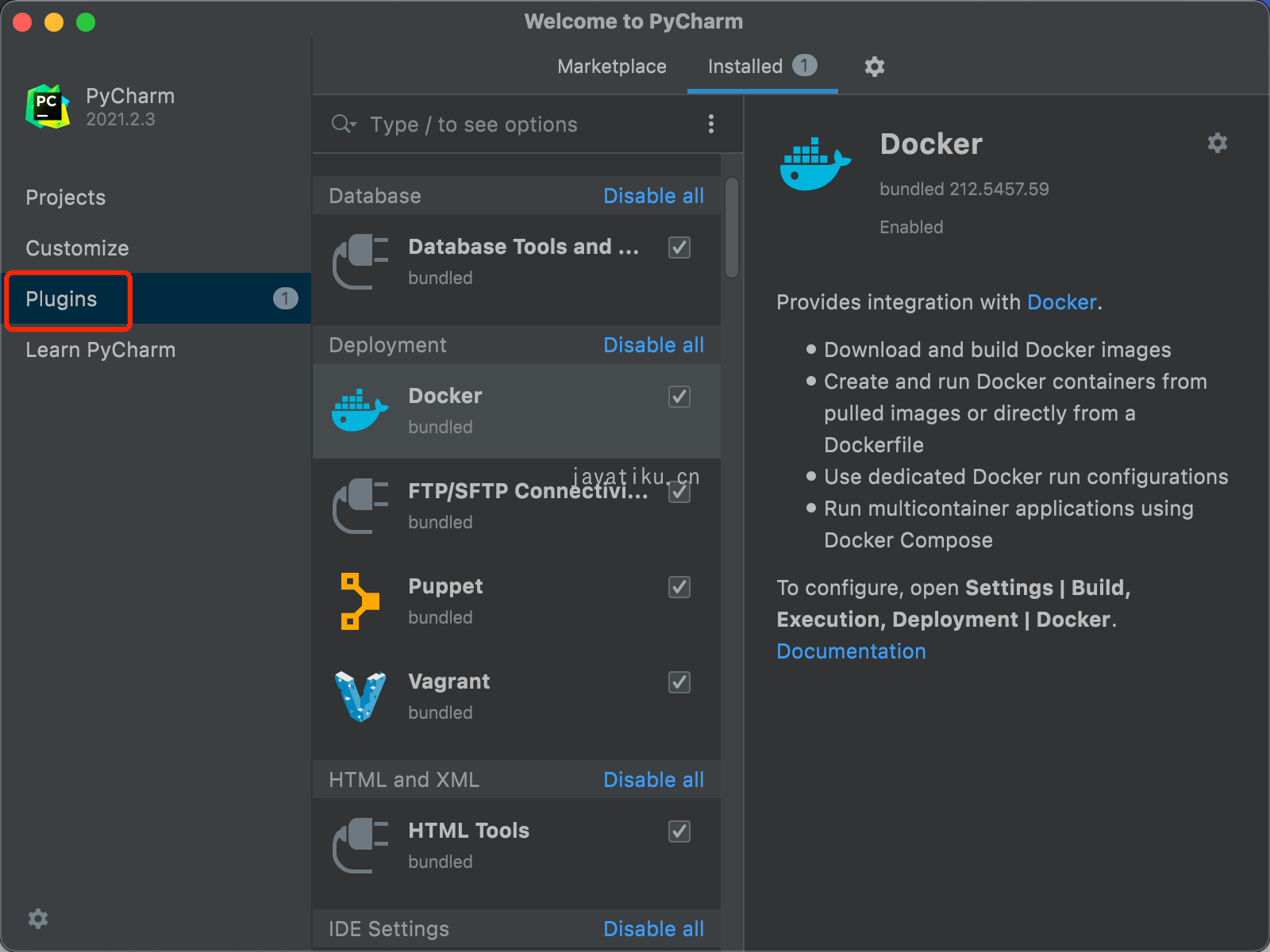Image resolution: width=1270 pixels, height=952 pixels.
Task: Open the Docker plugin detail gear icon
Action: point(1217,143)
